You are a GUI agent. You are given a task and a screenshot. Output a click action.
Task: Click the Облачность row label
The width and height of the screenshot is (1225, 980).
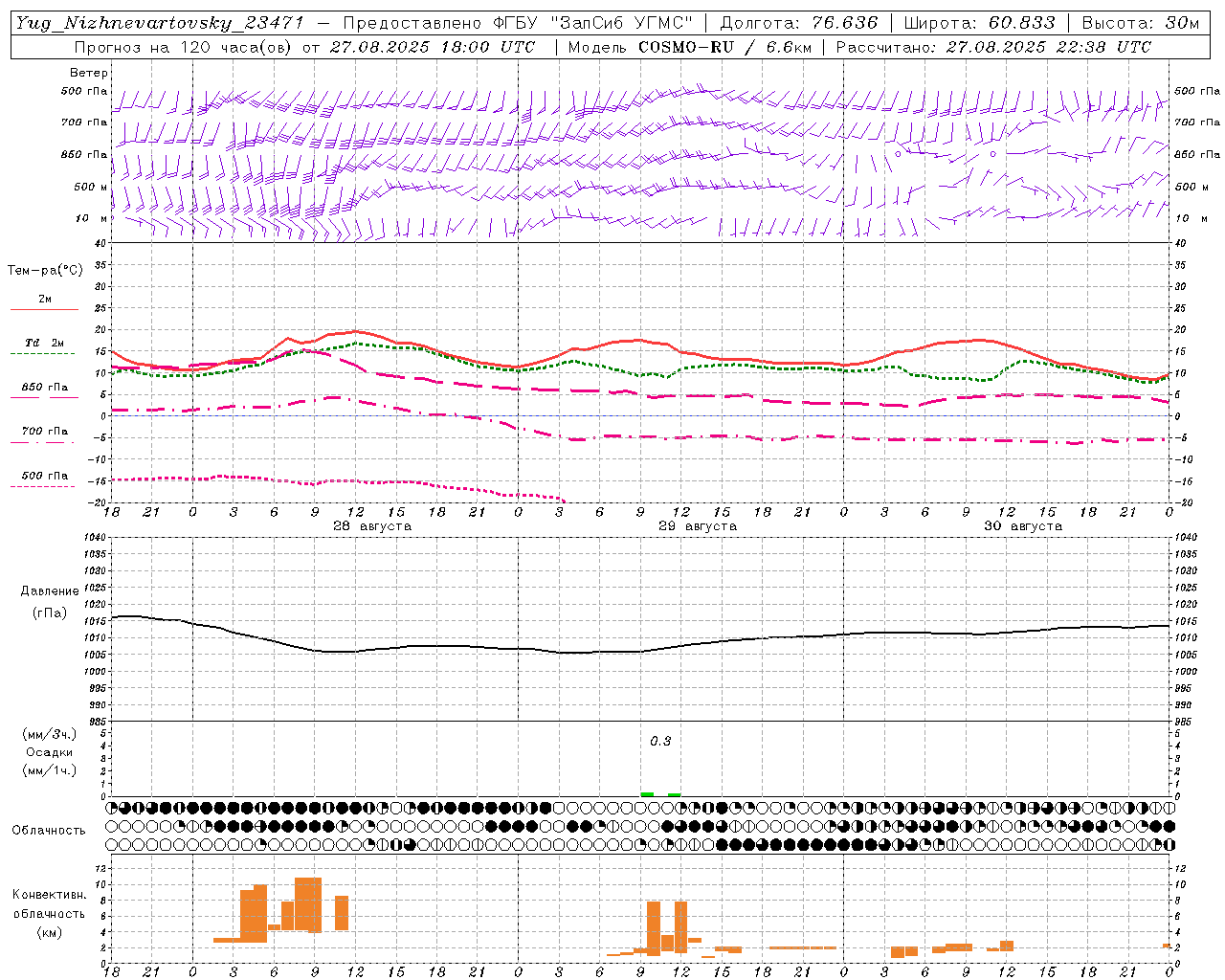(49, 831)
